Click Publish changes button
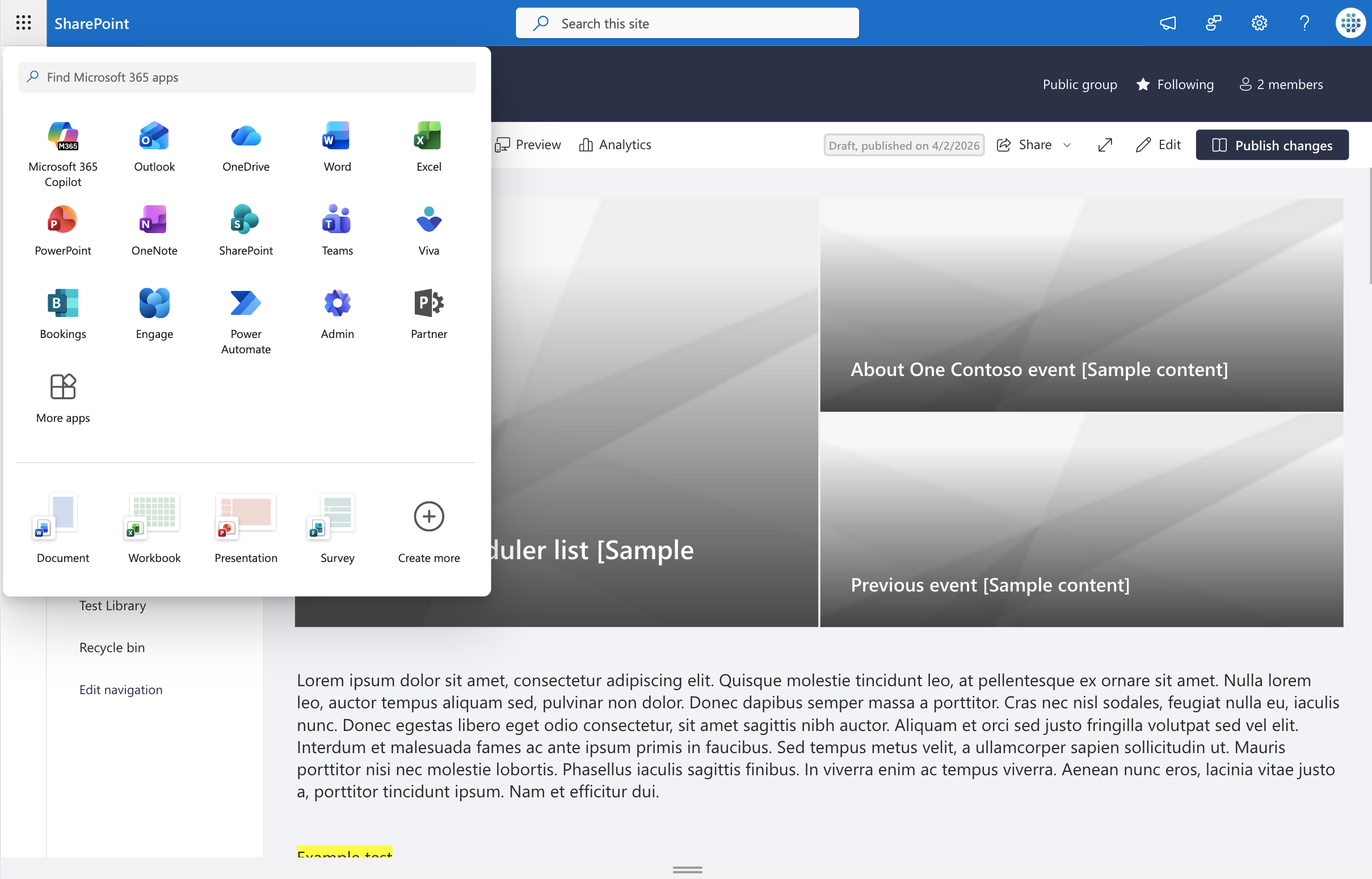 (x=1272, y=145)
